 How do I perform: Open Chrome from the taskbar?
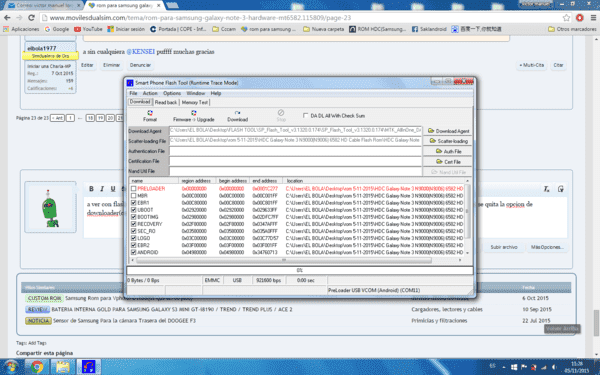[37, 367]
